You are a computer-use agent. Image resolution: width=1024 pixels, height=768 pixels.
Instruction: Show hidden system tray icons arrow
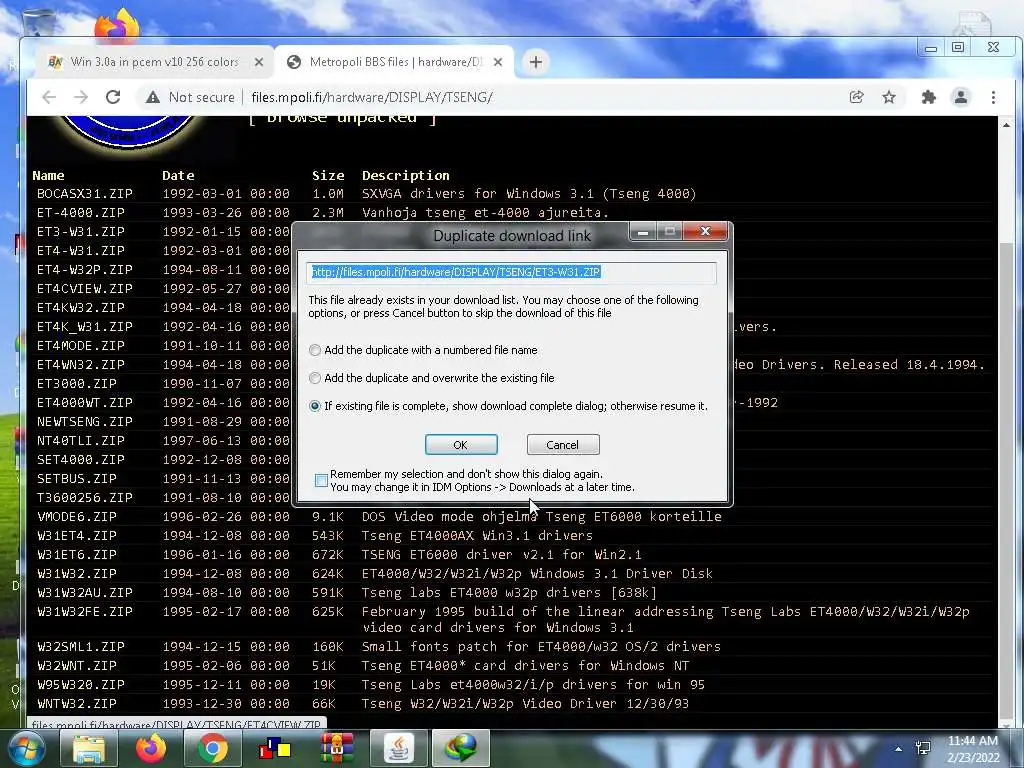pos(899,749)
